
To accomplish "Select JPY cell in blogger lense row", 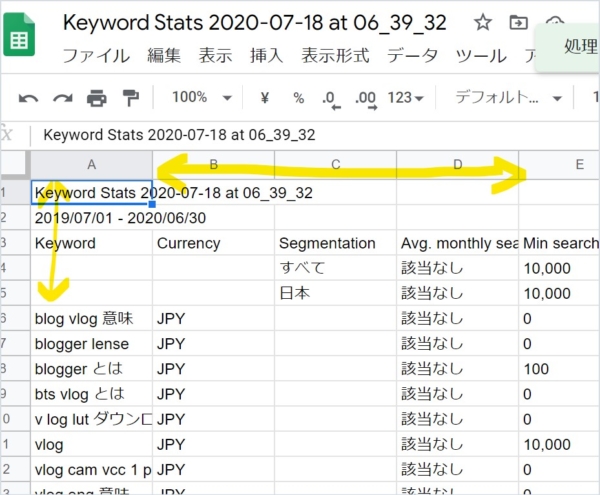I will [214, 344].
